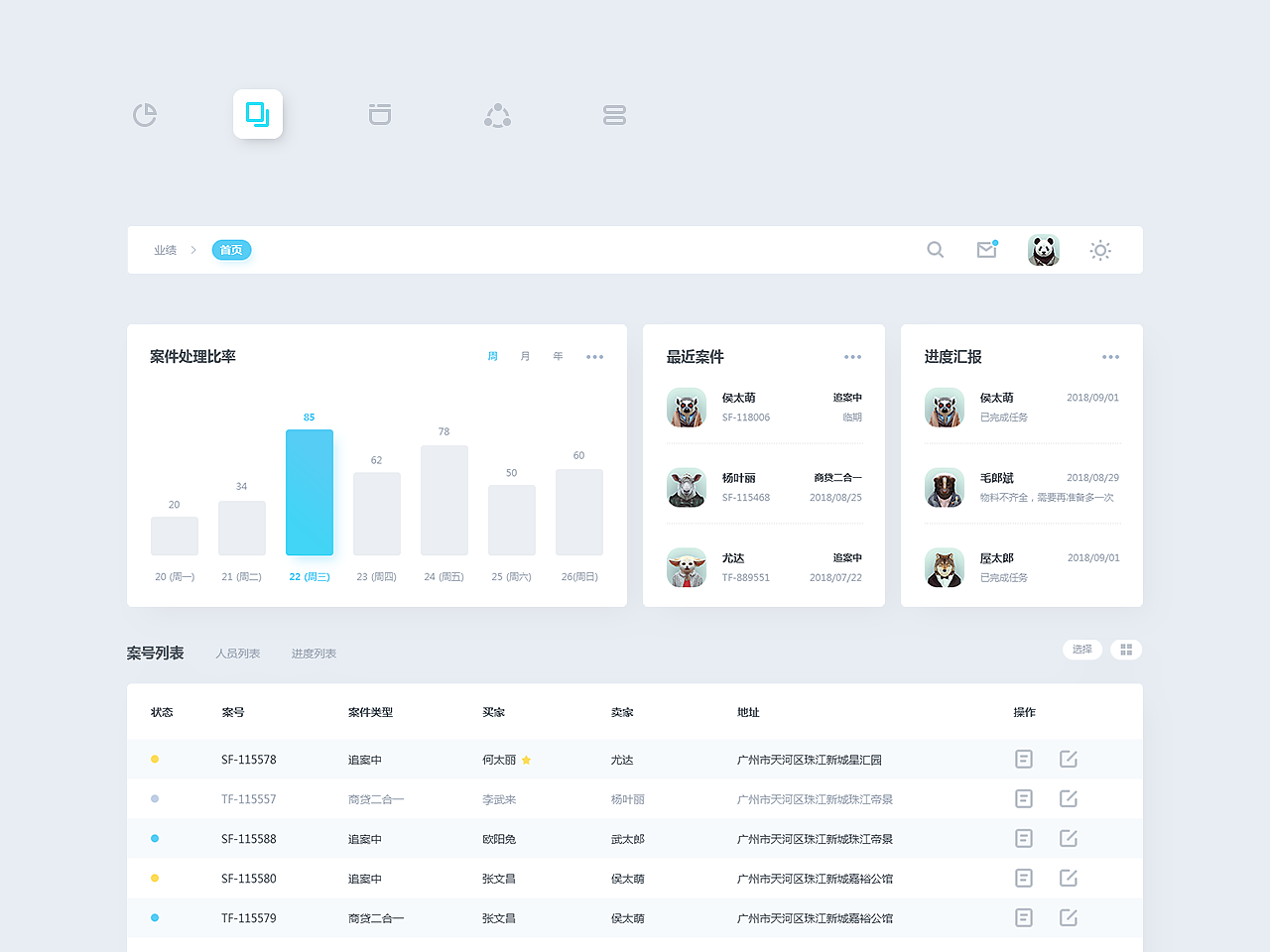
Task: Open more options in 进度汇报 card
Action: [x=1110, y=357]
